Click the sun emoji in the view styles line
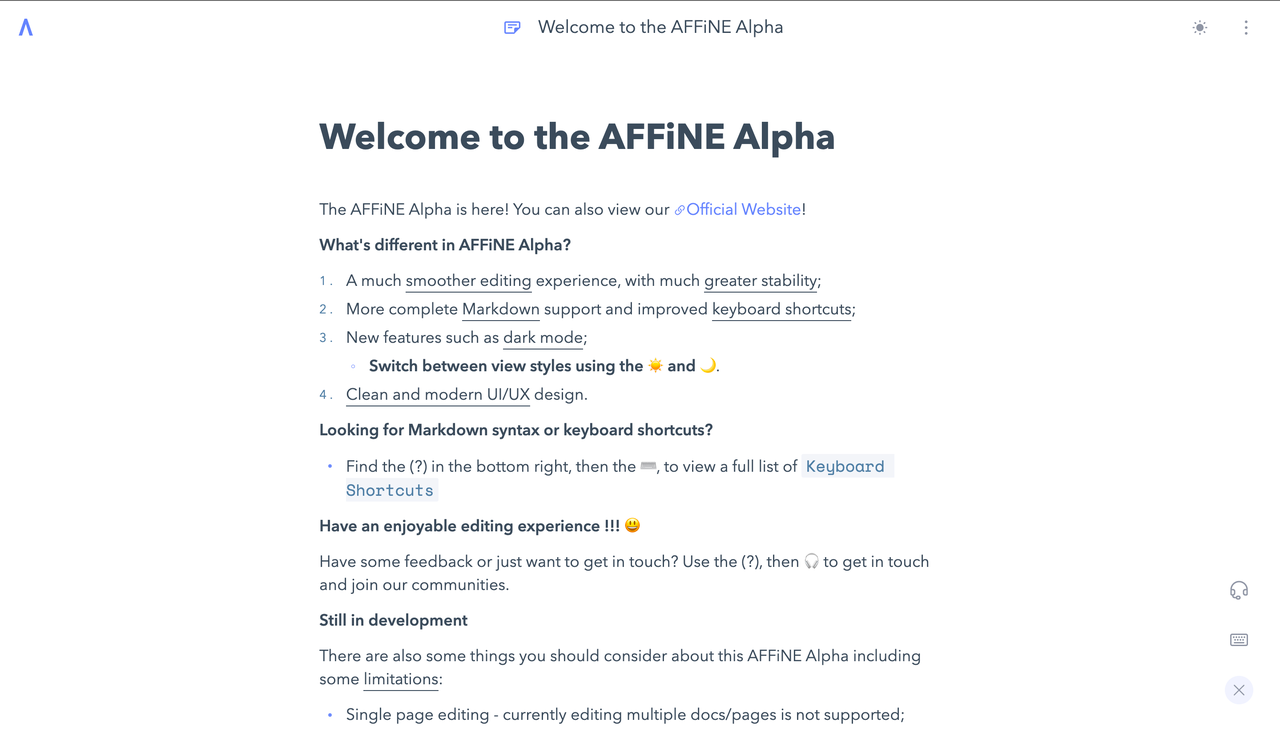Image resolution: width=1280 pixels, height=731 pixels. point(655,366)
